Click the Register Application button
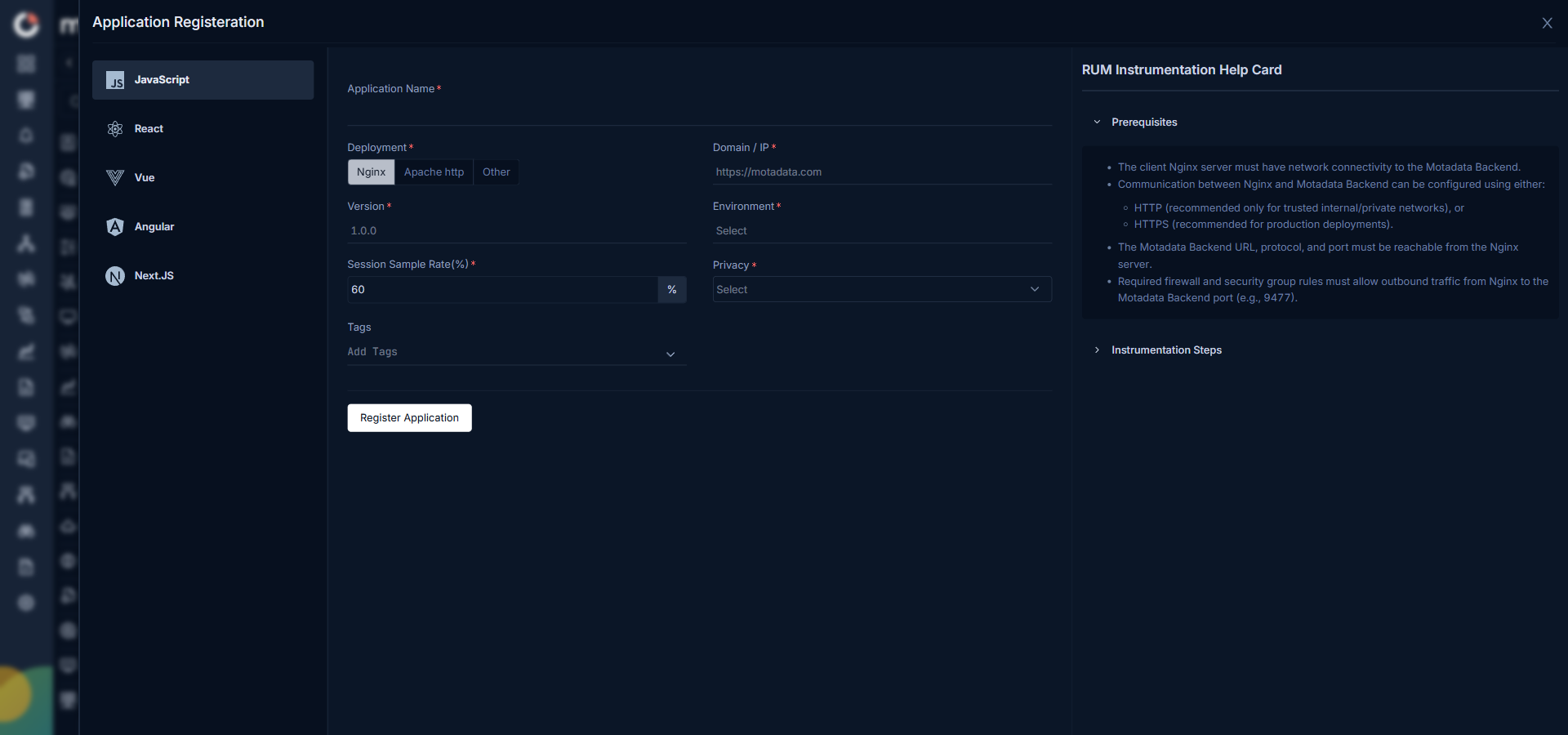The height and width of the screenshot is (735, 1568). coord(409,418)
